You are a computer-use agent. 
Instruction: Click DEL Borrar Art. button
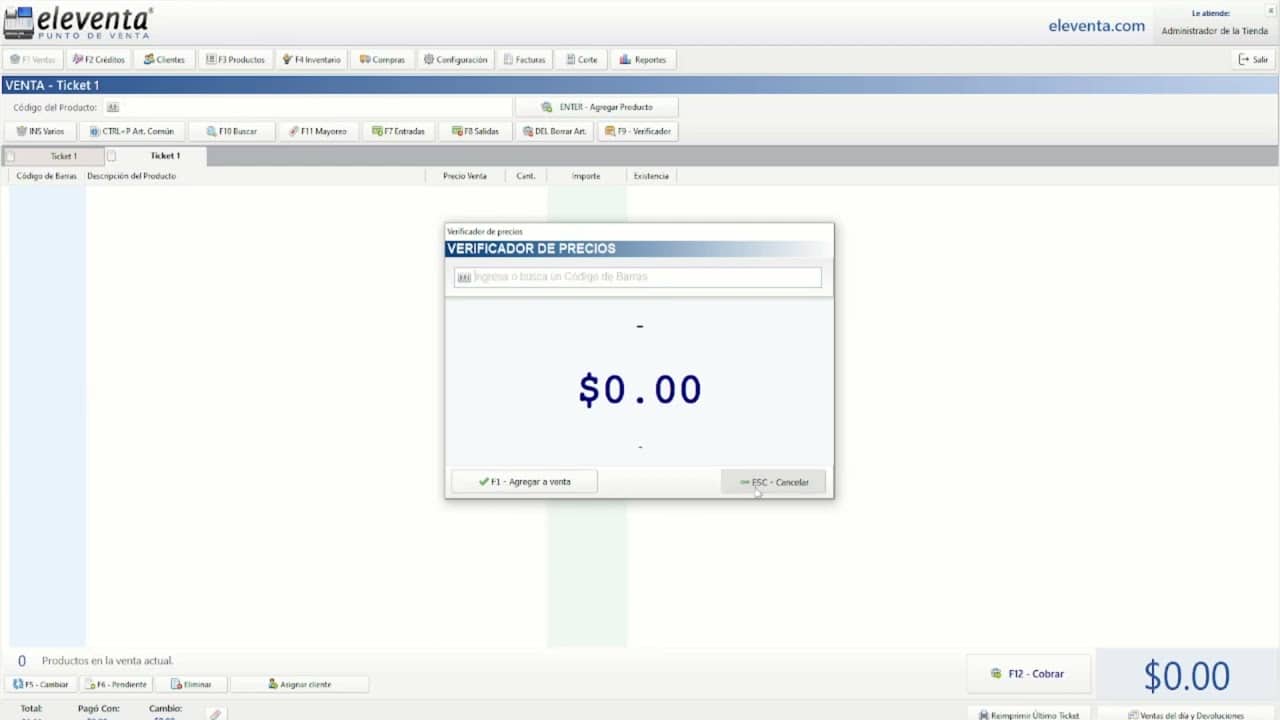(555, 131)
